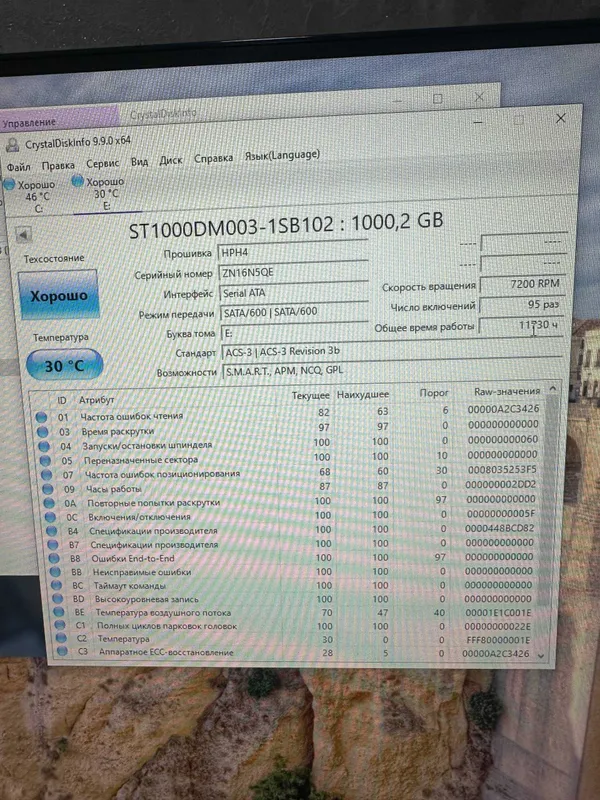
Task: Click the attribute list scroll-down arrow
Action: tap(541, 656)
